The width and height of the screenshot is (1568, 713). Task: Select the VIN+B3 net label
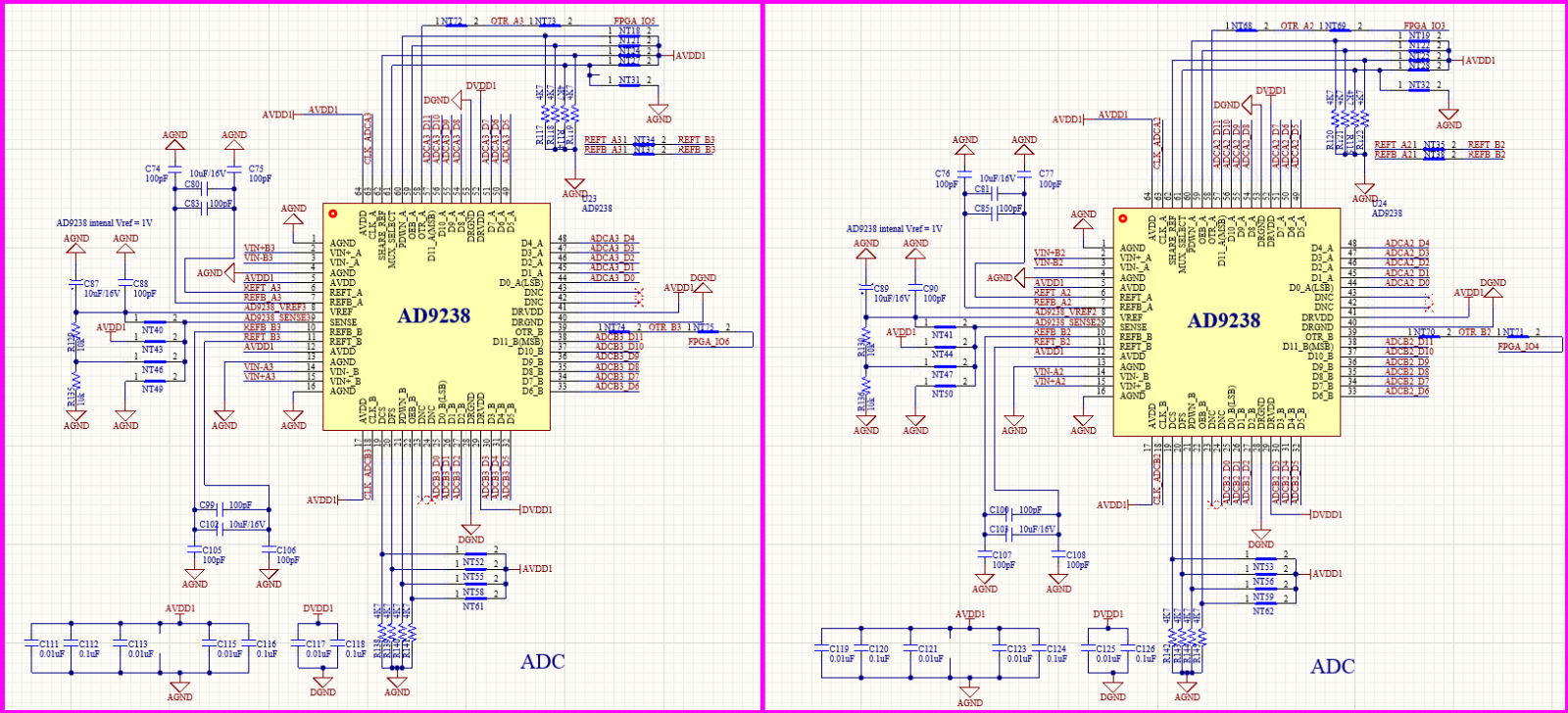(x=259, y=248)
